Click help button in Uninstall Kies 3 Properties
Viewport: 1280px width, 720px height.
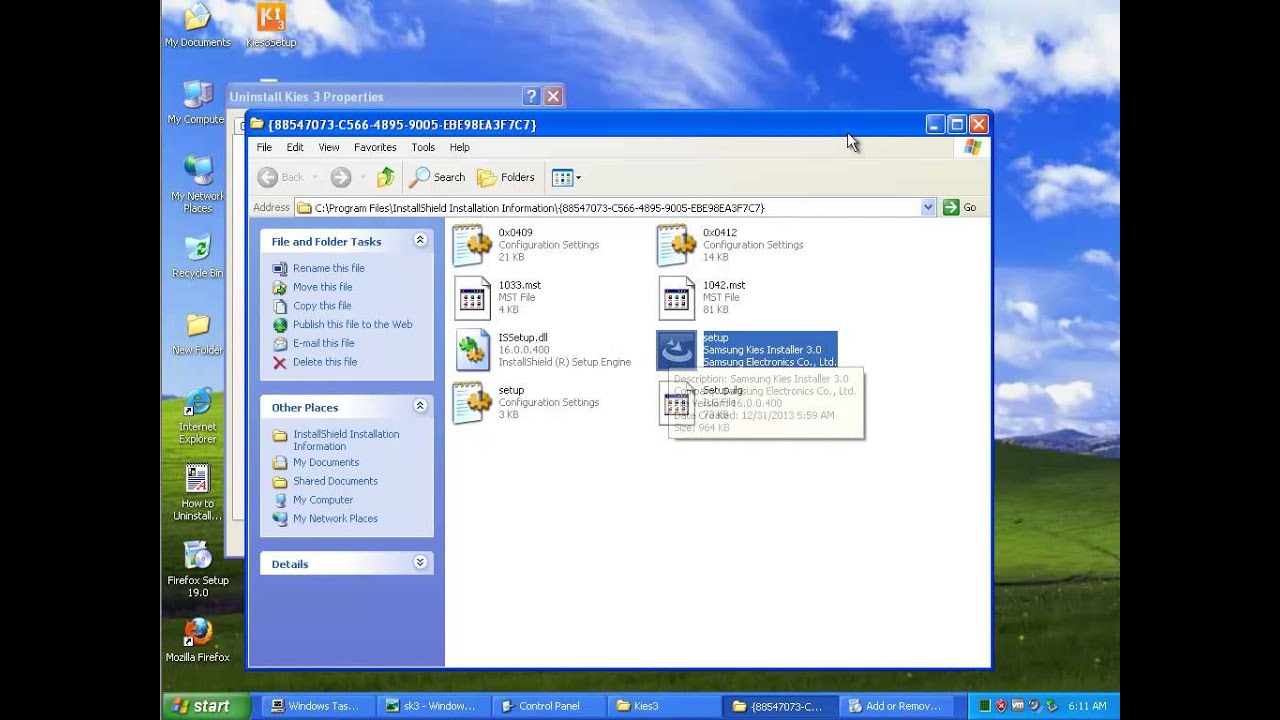coord(531,96)
